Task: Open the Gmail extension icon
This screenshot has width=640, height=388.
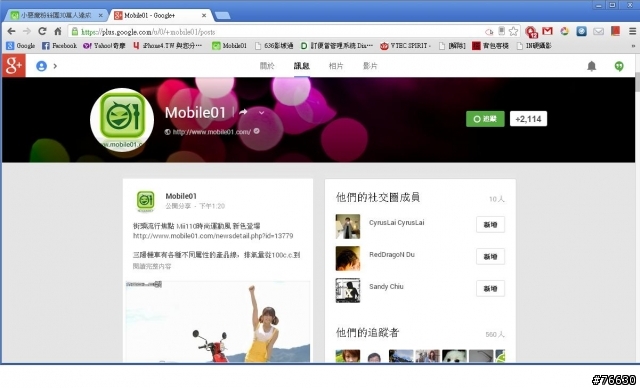Action: (547, 31)
